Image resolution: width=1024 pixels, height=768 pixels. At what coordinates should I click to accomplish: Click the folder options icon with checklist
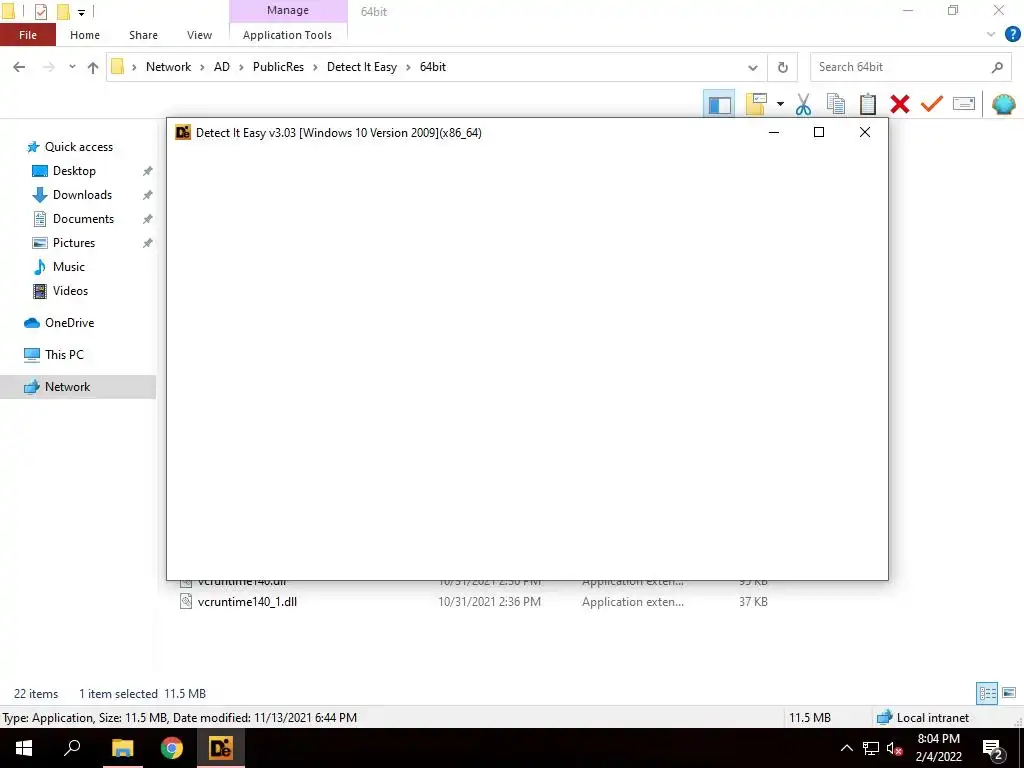[756, 104]
